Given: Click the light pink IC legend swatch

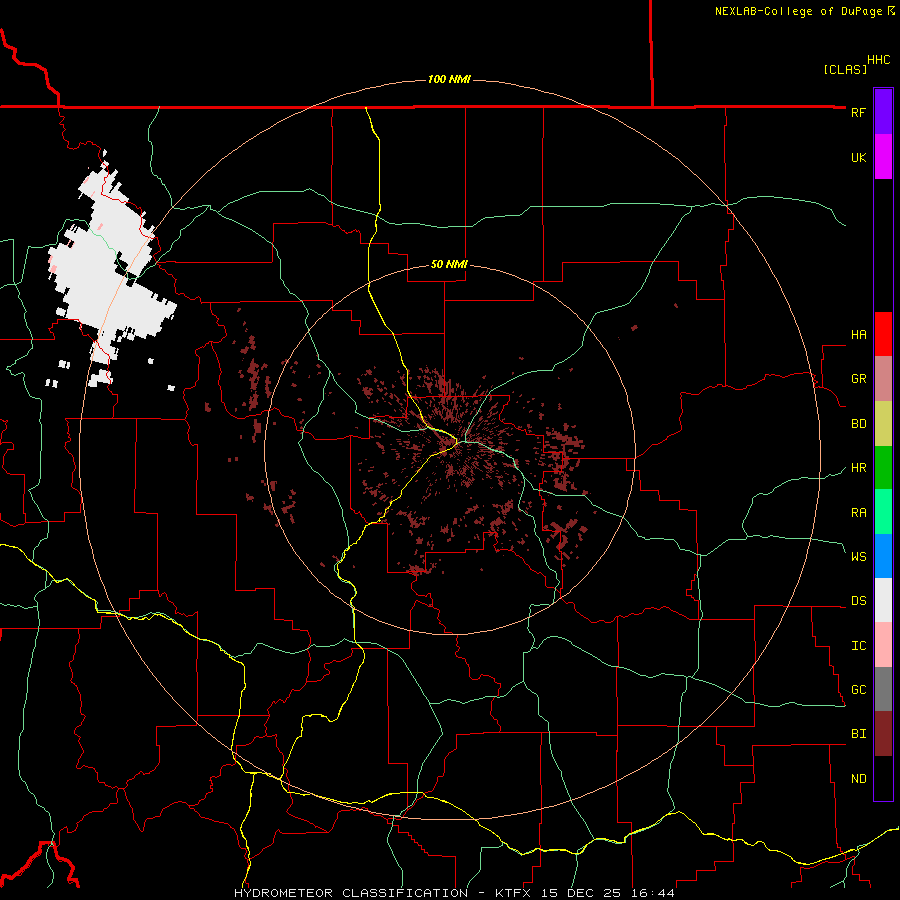Looking at the screenshot, I should [x=883, y=645].
